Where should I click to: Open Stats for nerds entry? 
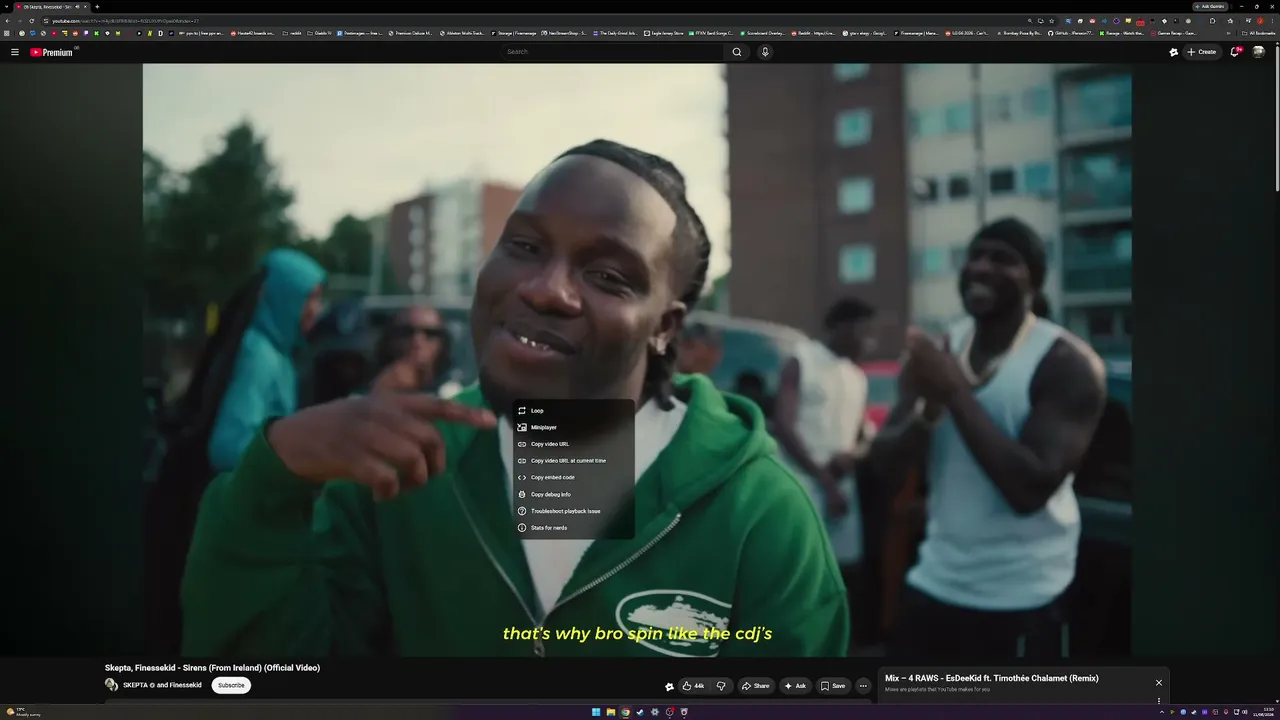click(x=573, y=528)
